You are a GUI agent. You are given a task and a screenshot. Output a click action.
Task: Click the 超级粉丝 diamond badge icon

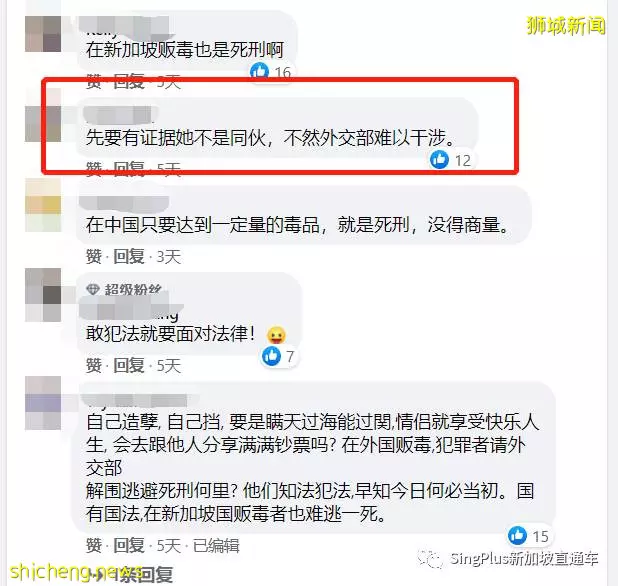[93, 290]
